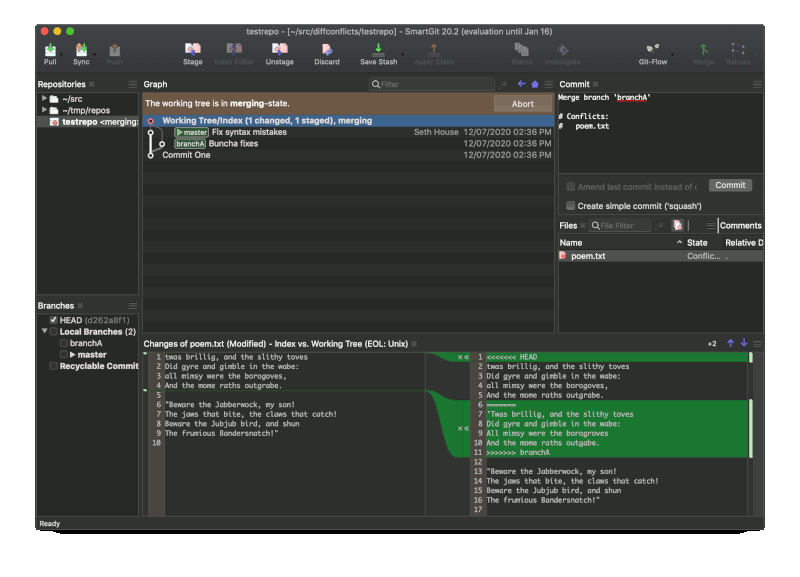The width and height of the screenshot is (800, 577).
Task: Close the Repositories panel
Action: click(92, 84)
